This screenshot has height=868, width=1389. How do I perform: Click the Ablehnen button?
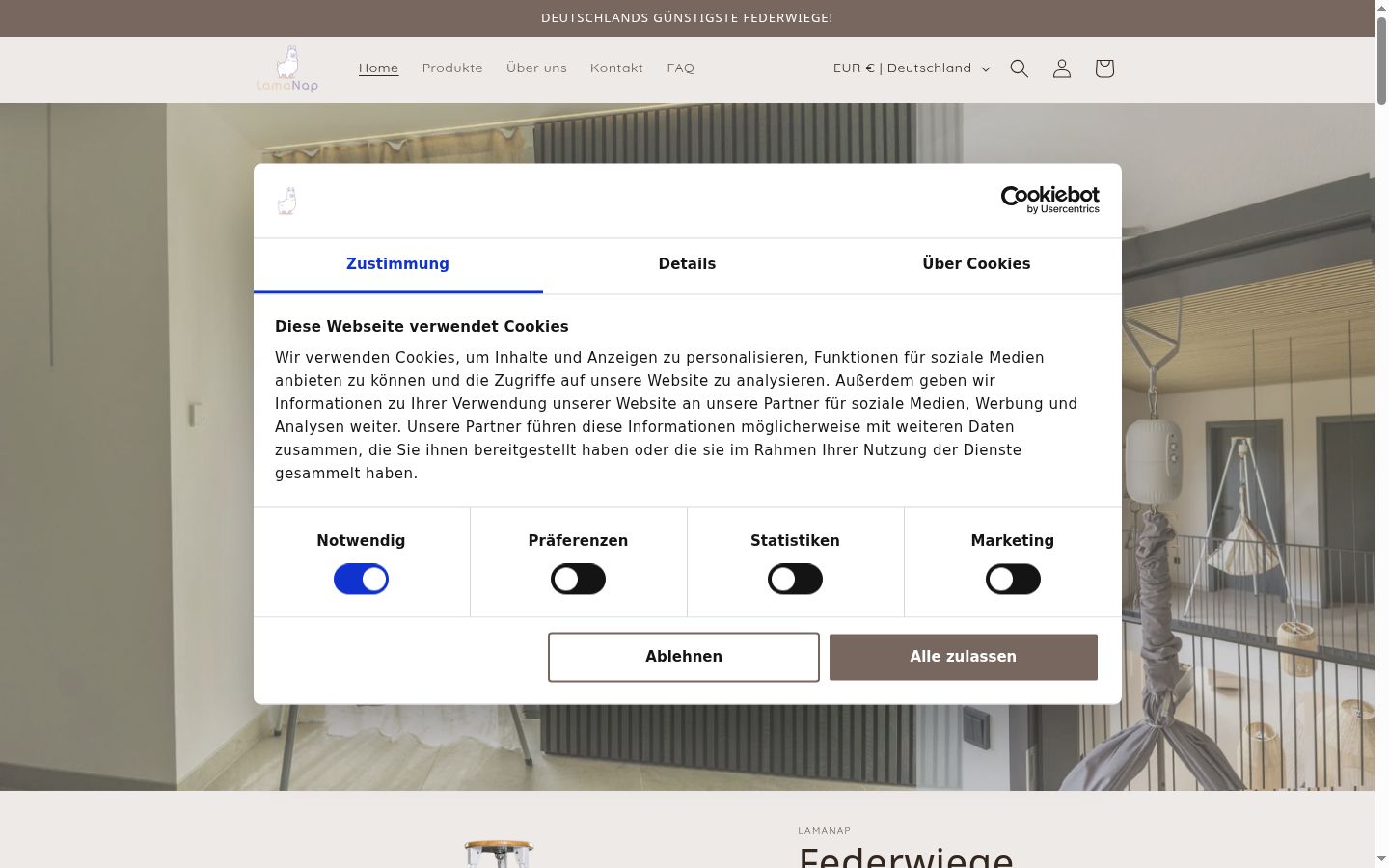[x=684, y=657]
